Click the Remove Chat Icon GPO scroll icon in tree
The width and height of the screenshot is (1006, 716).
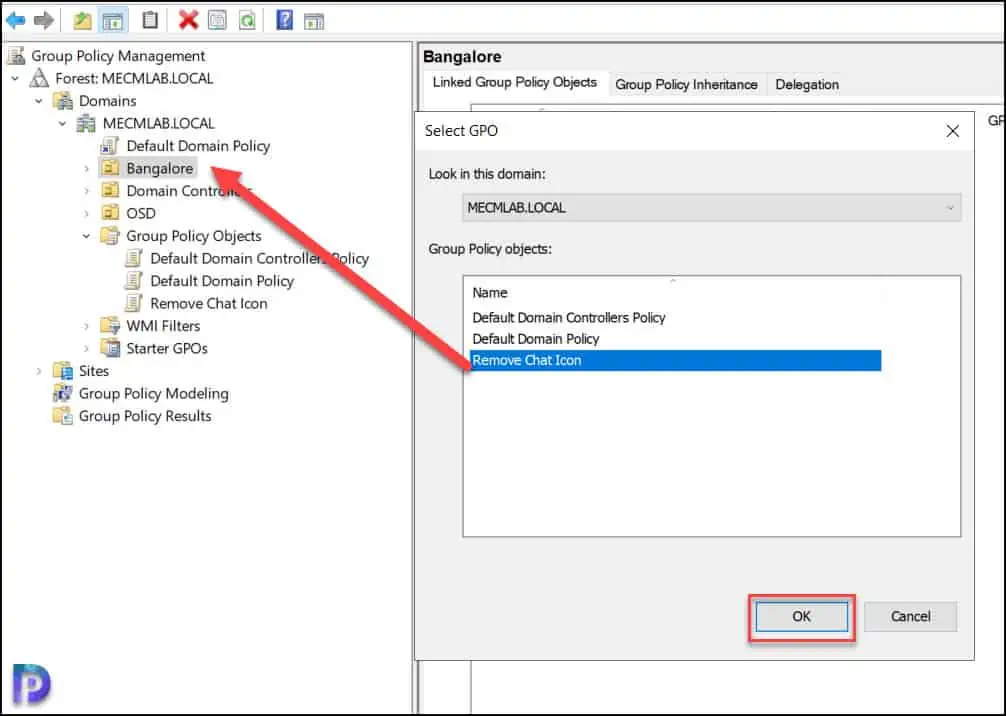(x=133, y=303)
